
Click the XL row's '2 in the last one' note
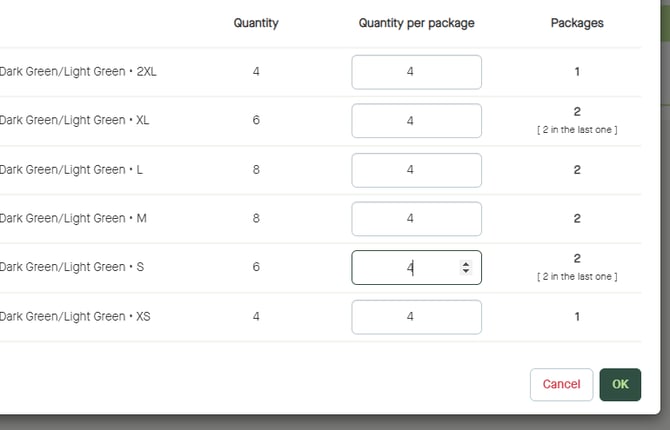[x=577, y=130]
